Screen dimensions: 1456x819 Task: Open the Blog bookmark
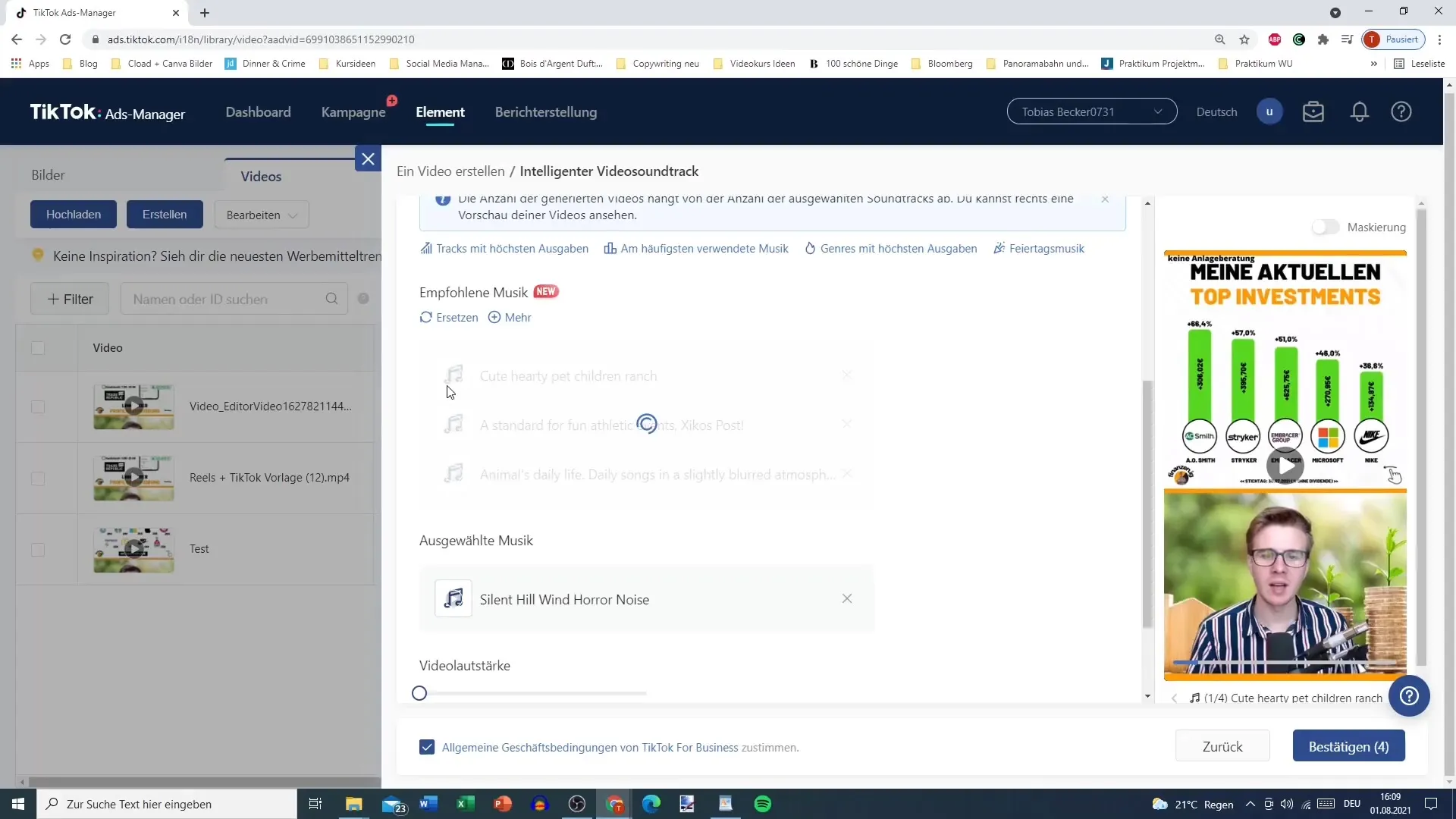(x=80, y=64)
